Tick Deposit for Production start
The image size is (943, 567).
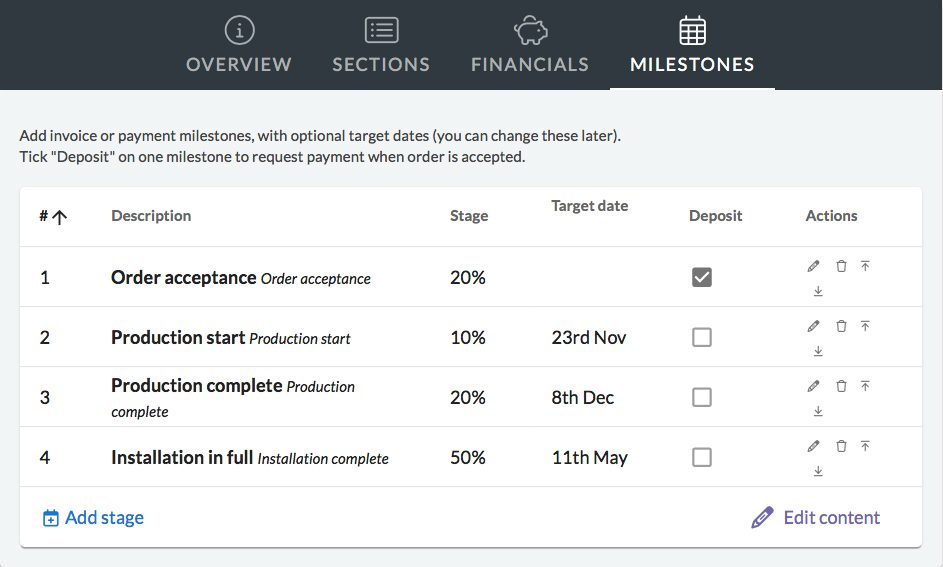[702, 337]
